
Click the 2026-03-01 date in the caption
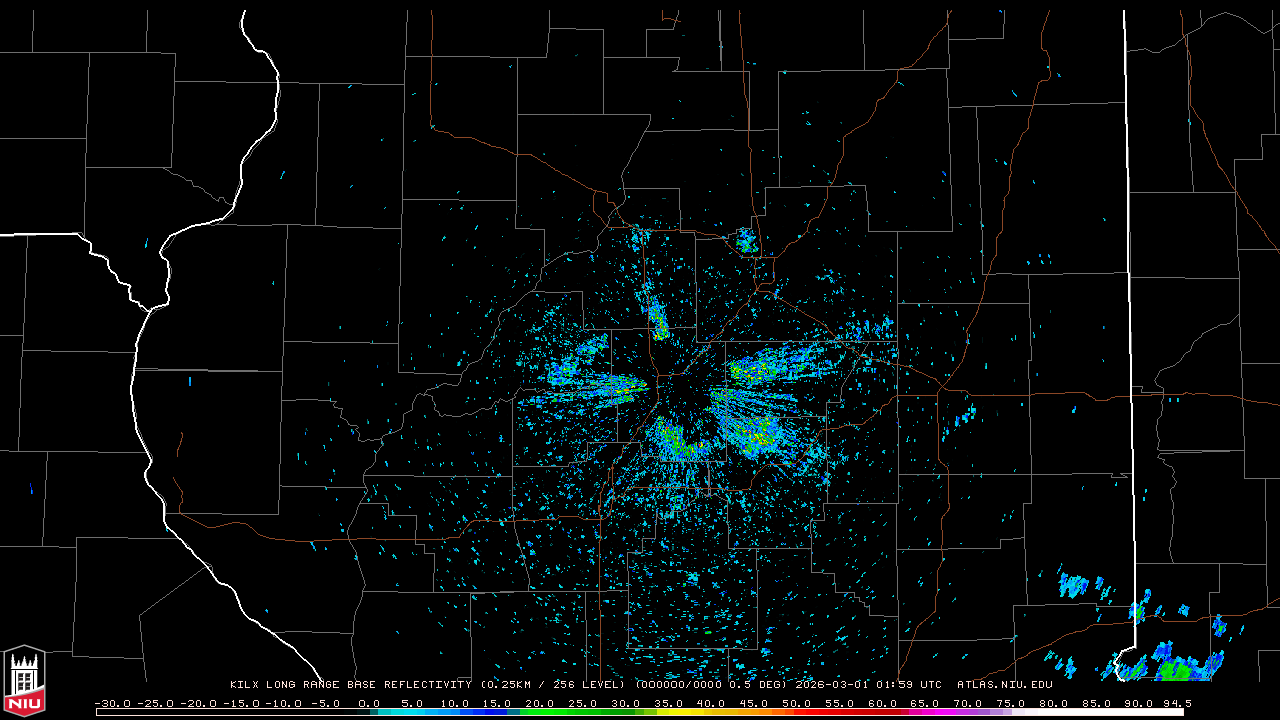pyautogui.click(x=834, y=685)
